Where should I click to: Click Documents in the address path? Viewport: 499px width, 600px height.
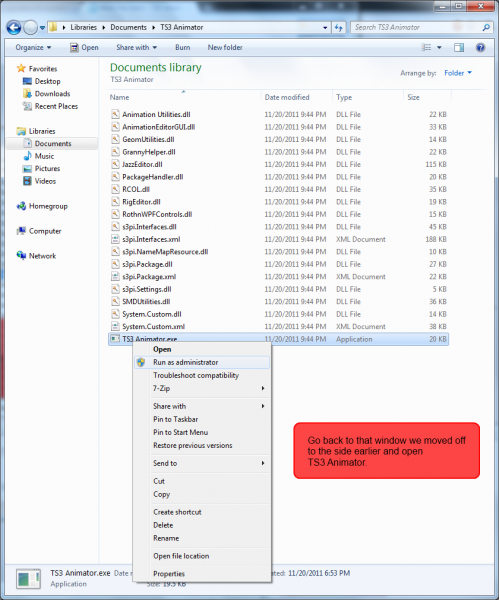[x=129, y=27]
